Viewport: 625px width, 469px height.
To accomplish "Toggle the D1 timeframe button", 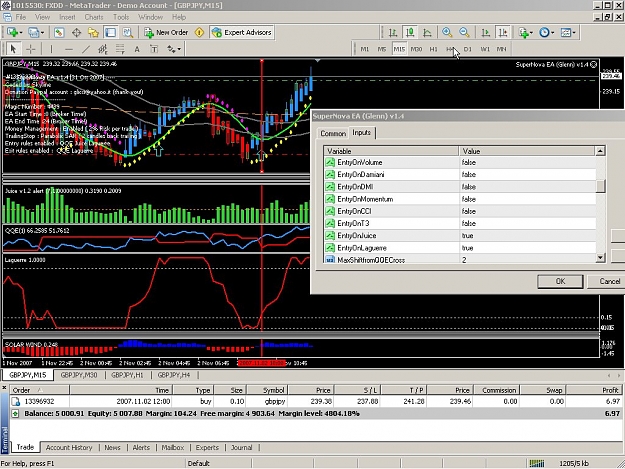I will click(468, 49).
